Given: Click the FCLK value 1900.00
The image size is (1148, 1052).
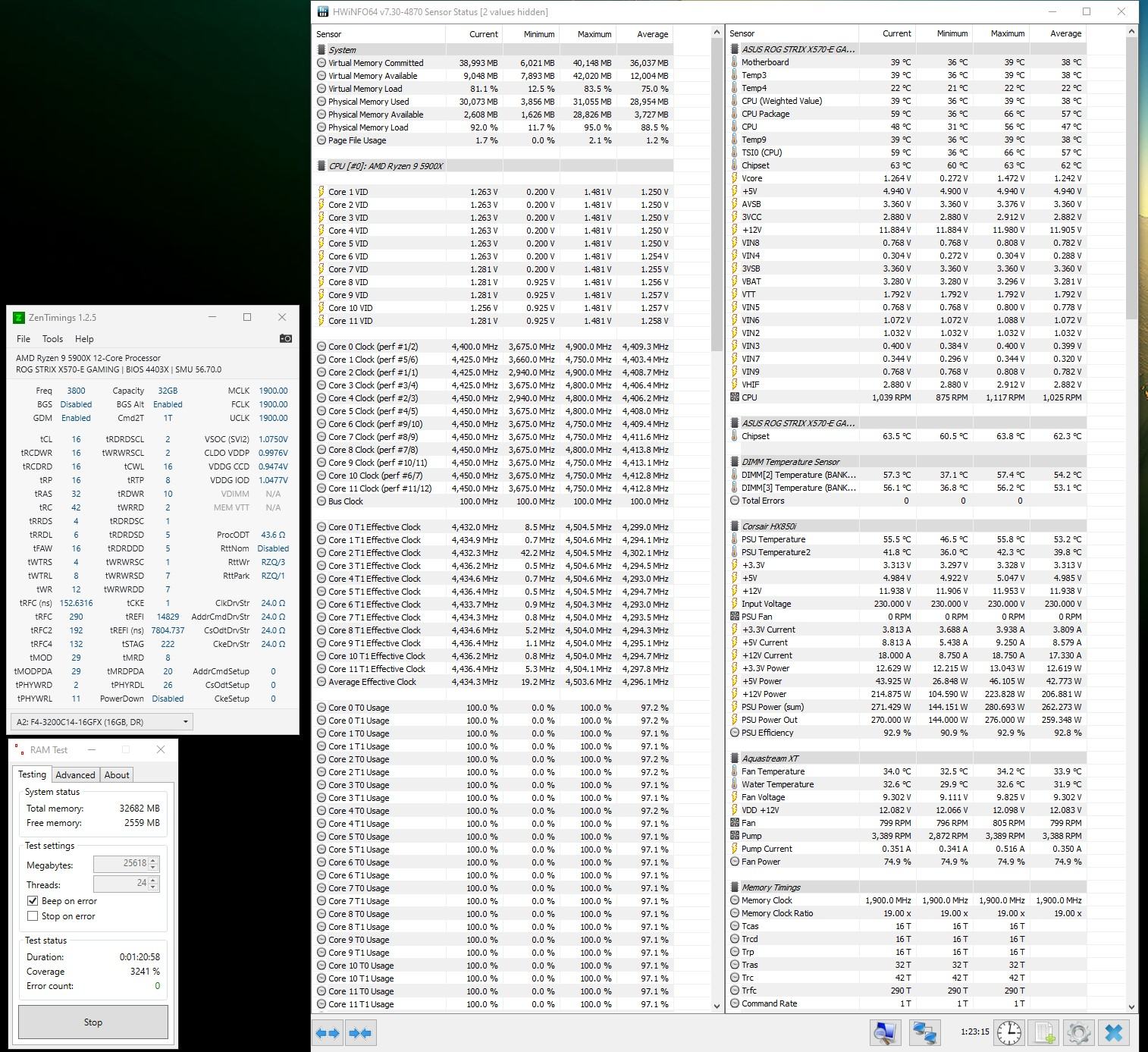Looking at the screenshot, I should pos(273,404).
